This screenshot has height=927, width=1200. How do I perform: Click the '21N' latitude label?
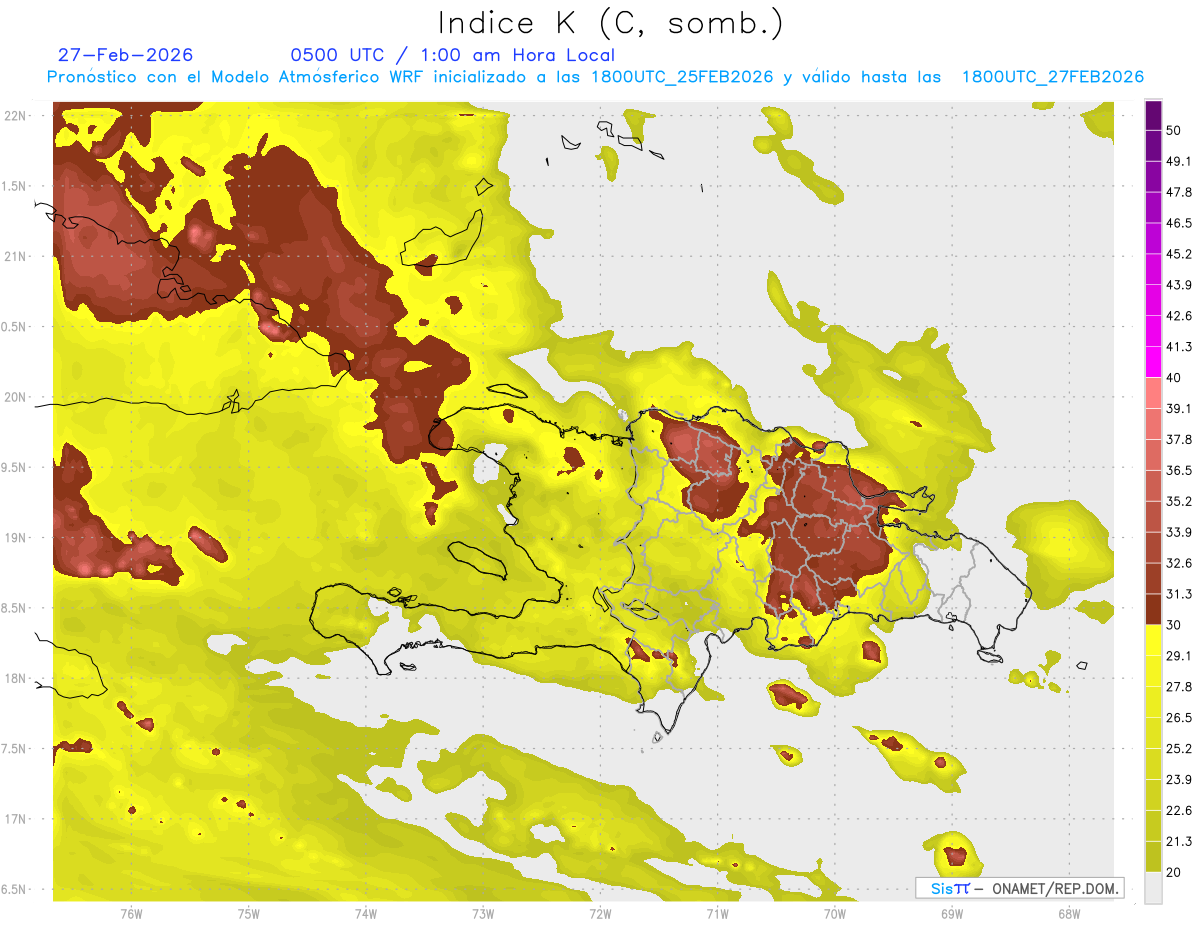[x=15, y=256]
